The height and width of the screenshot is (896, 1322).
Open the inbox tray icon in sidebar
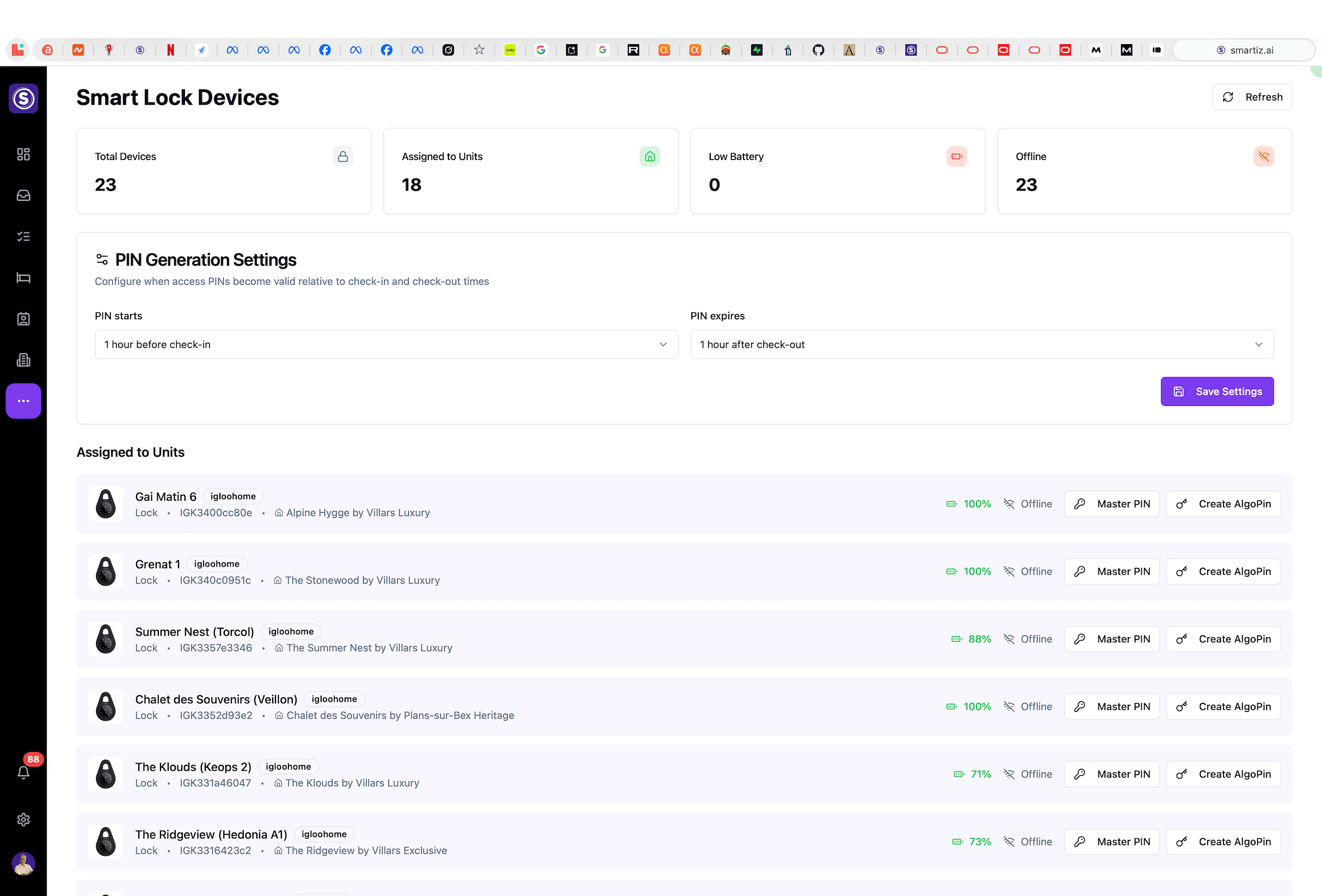23,195
